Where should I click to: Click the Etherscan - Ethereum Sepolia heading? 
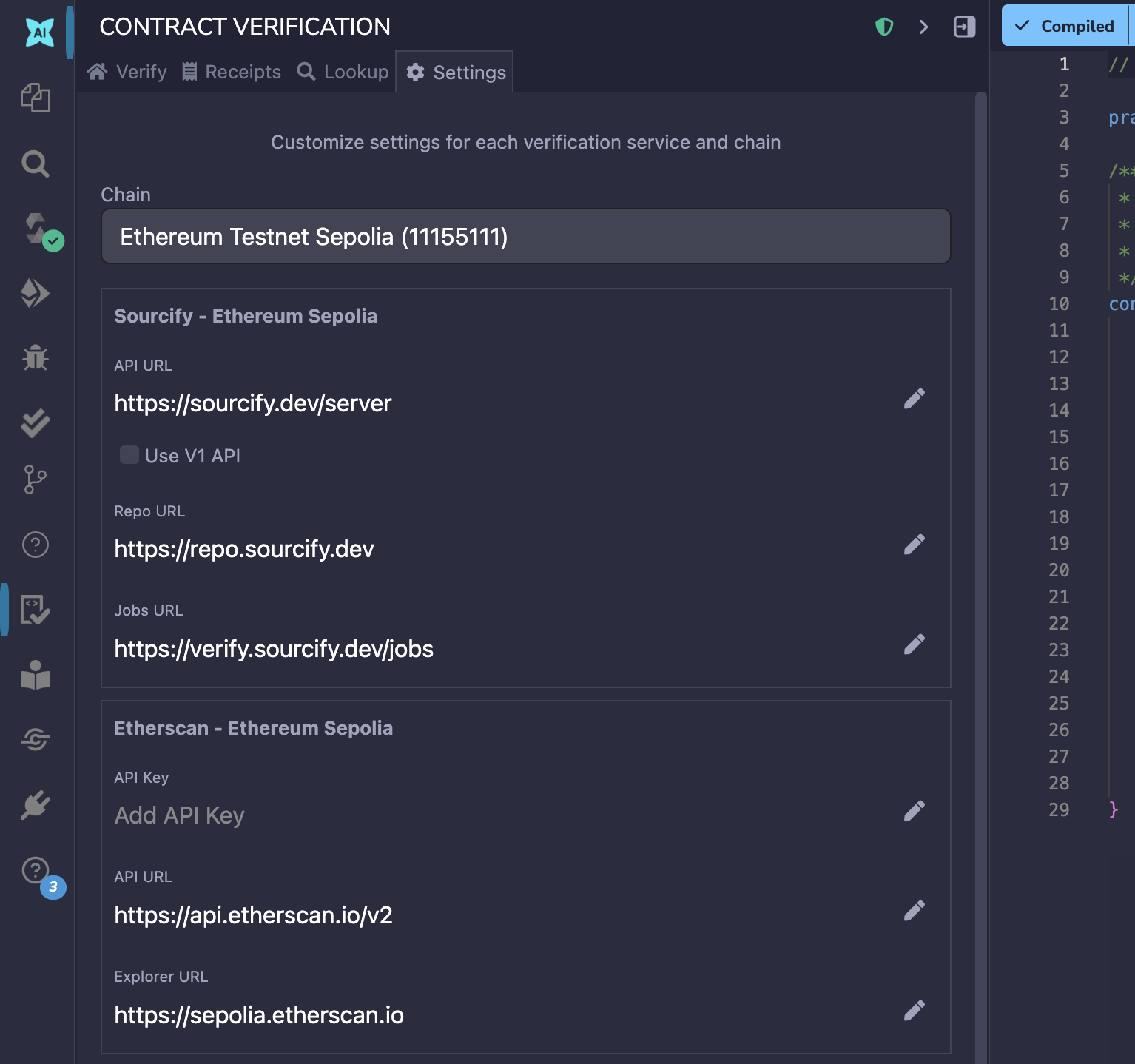253,728
